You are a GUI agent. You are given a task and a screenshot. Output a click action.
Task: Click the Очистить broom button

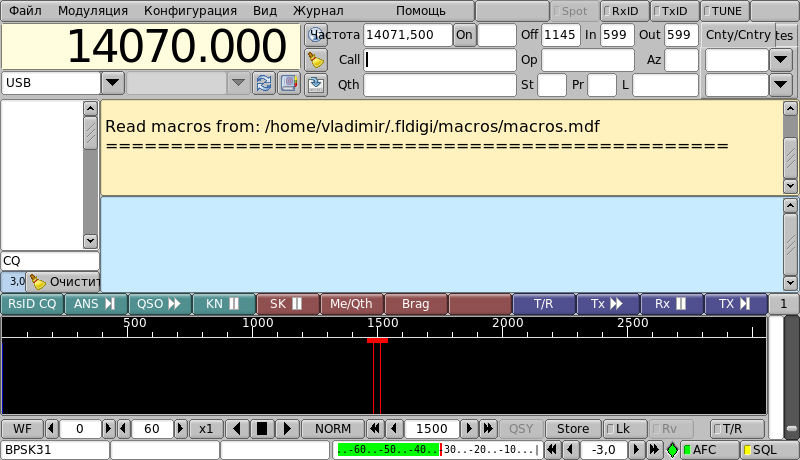point(63,281)
